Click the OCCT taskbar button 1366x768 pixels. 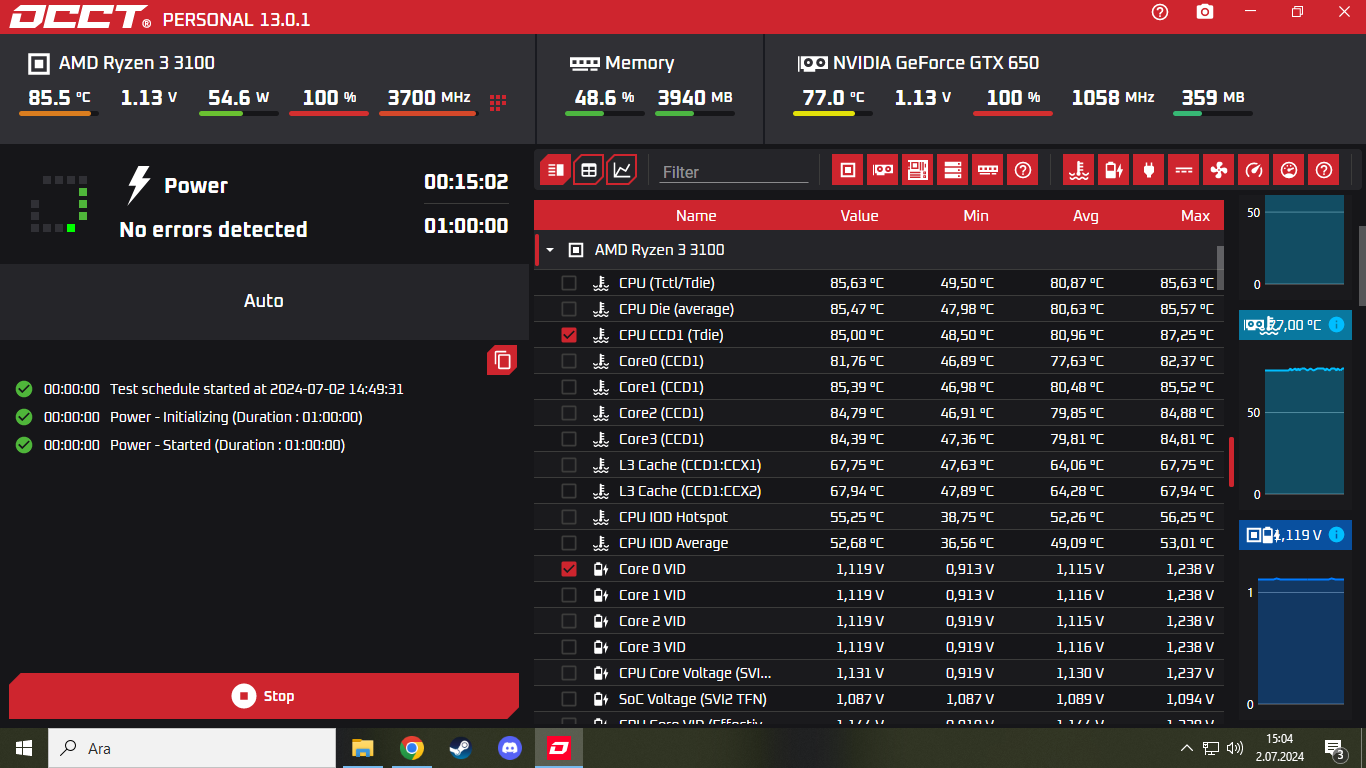pos(558,748)
